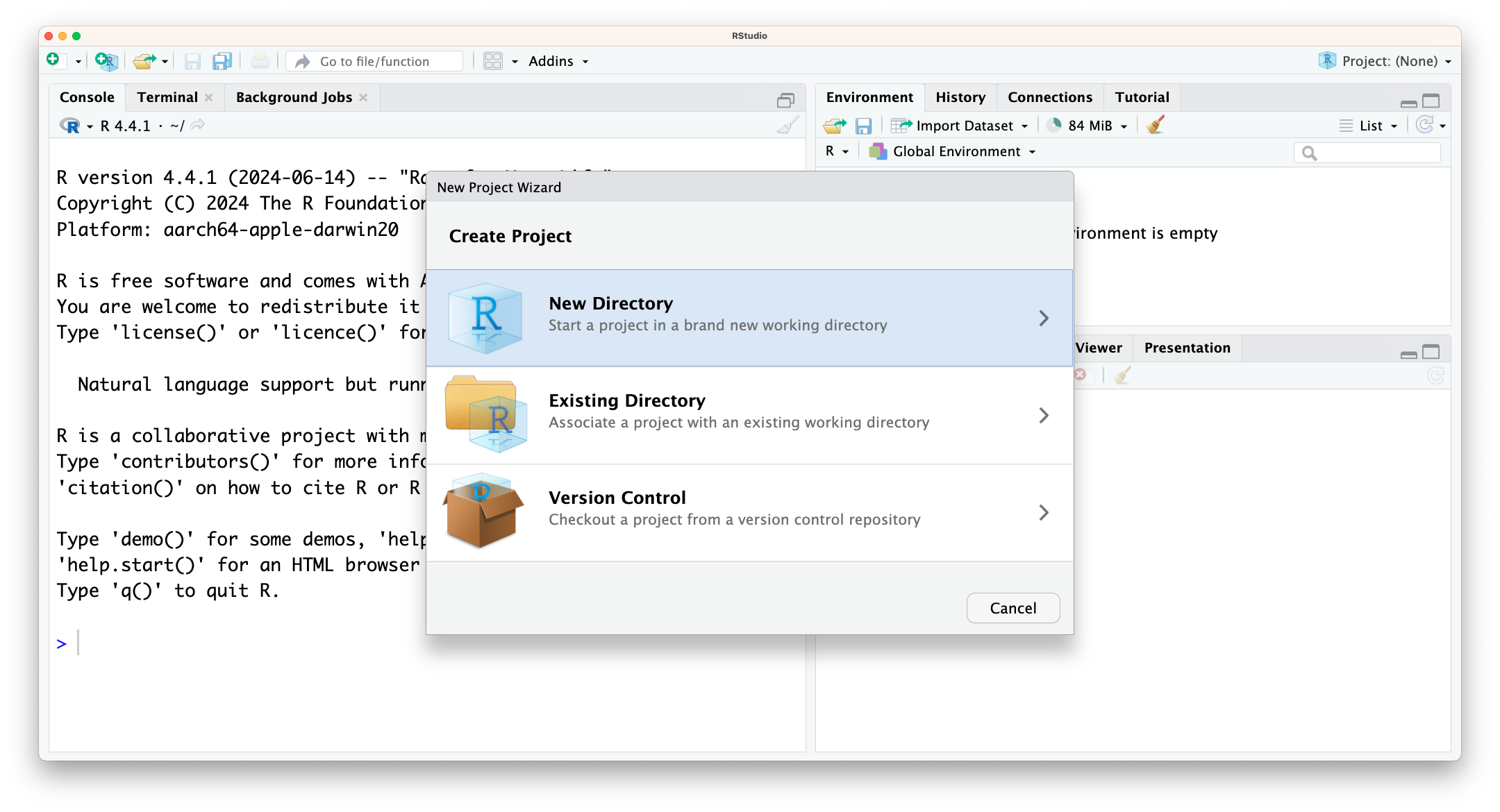Image resolution: width=1500 pixels, height=812 pixels.
Task: Open the 84 MiB memory usage menu
Action: click(1087, 126)
